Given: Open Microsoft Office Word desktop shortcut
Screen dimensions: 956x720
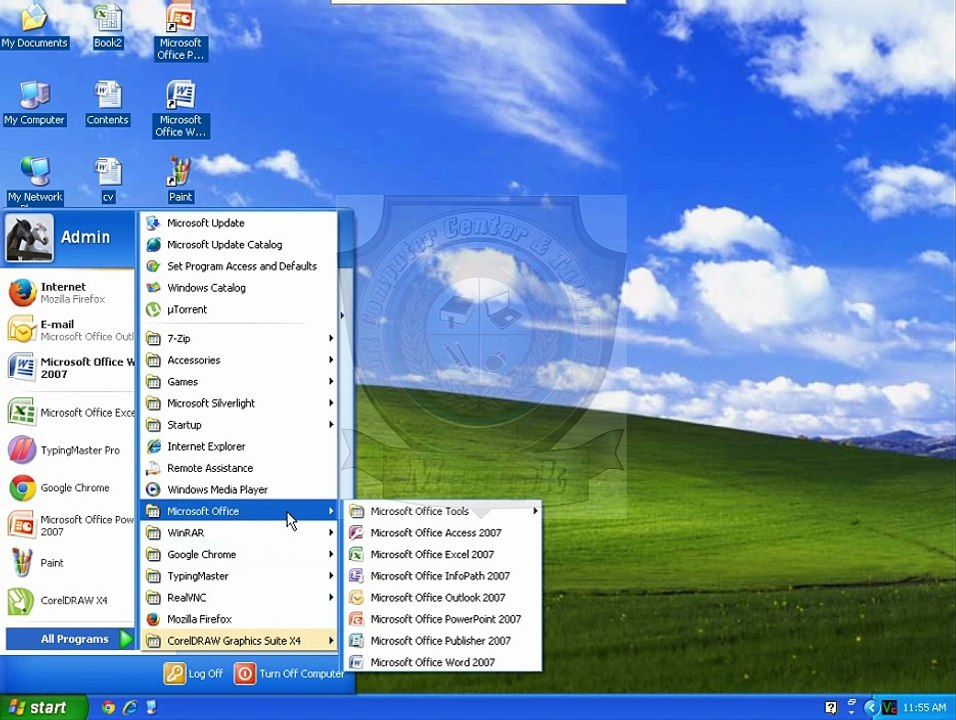Looking at the screenshot, I should tap(180, 109).
